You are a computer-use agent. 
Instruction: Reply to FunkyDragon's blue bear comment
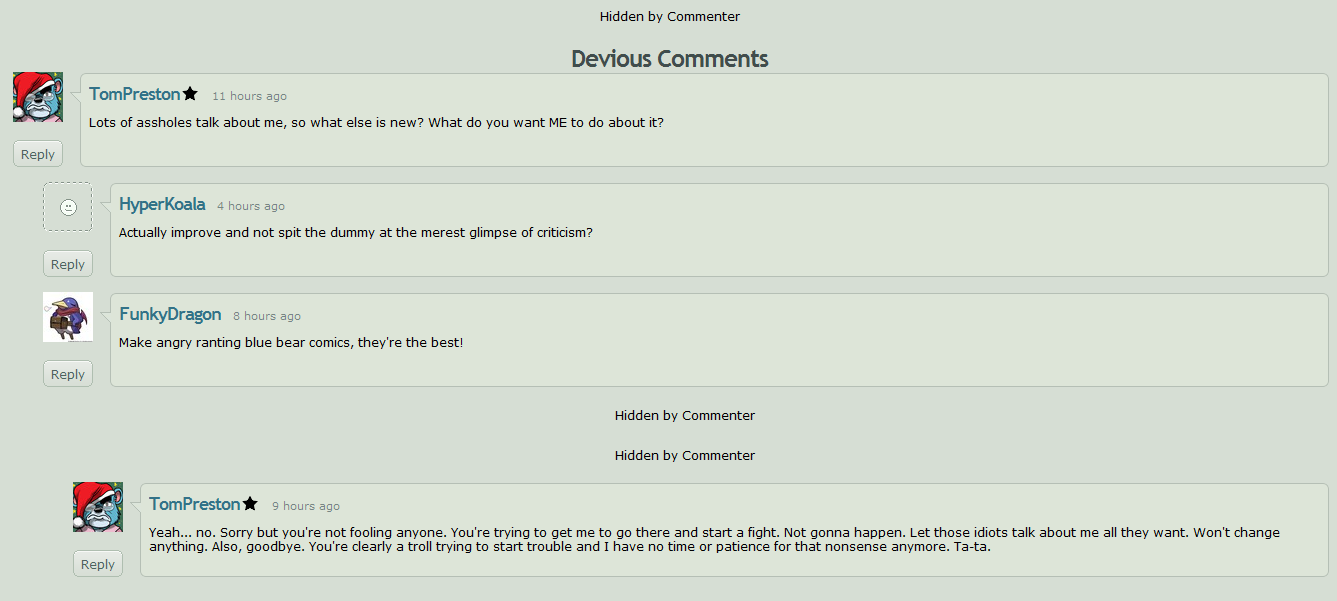(68, 374)
